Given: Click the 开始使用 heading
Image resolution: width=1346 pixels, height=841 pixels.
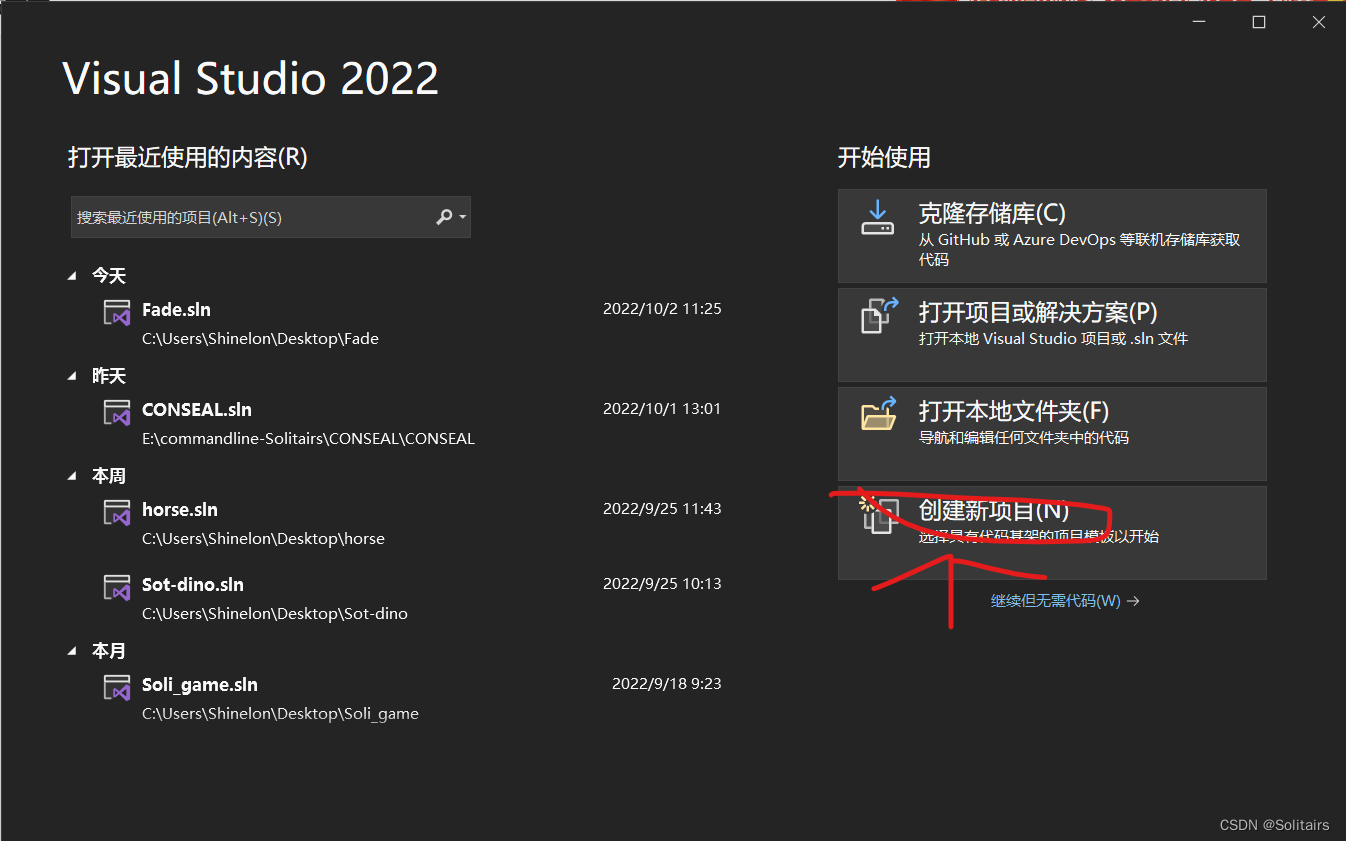Looking at the screenshot, I should (x=884, y=157).
